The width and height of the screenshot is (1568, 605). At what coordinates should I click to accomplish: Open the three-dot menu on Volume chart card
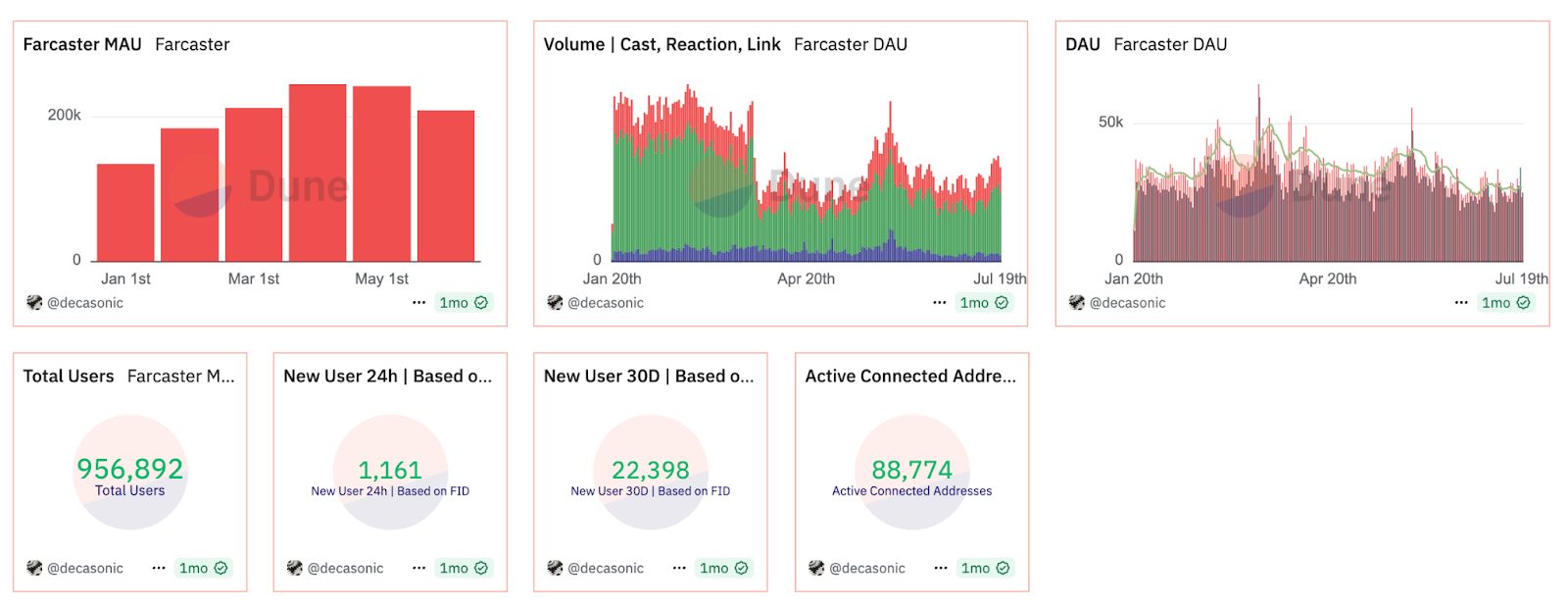pyautogui.click(x=939, y=303)
